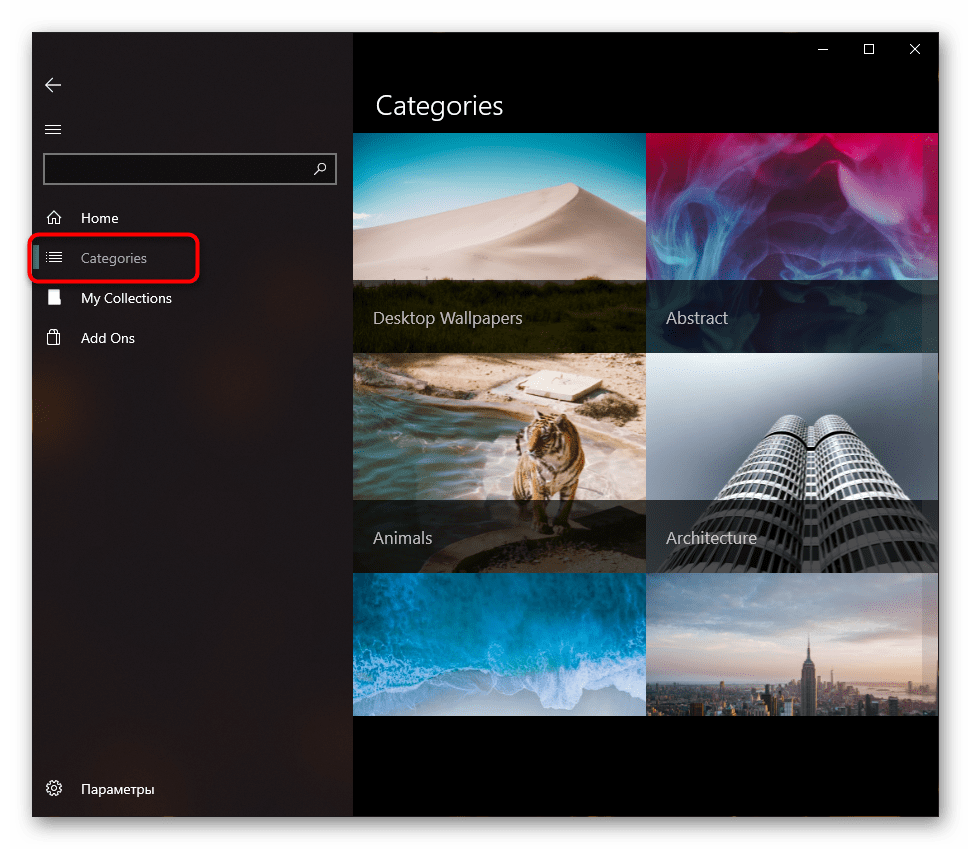
Task: Open the Home menu item
Action: pyautogui.click(x=100, y=218)
